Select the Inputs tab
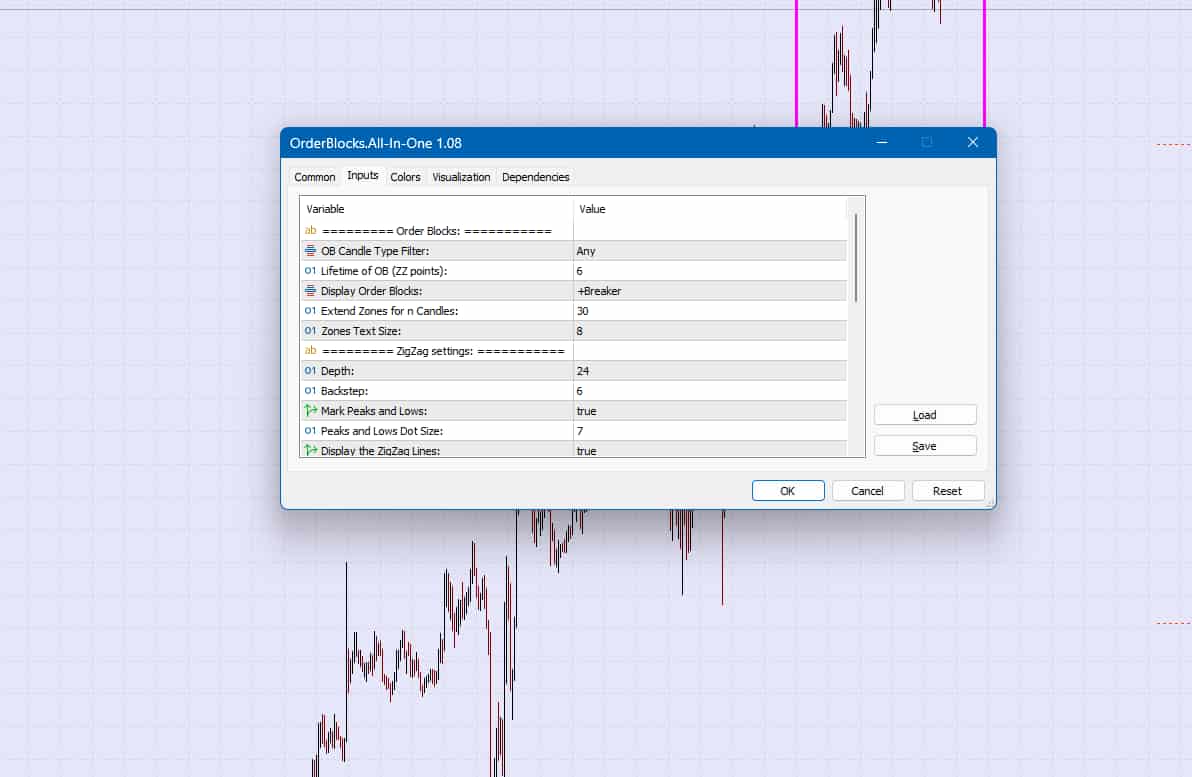 point(363,176)
